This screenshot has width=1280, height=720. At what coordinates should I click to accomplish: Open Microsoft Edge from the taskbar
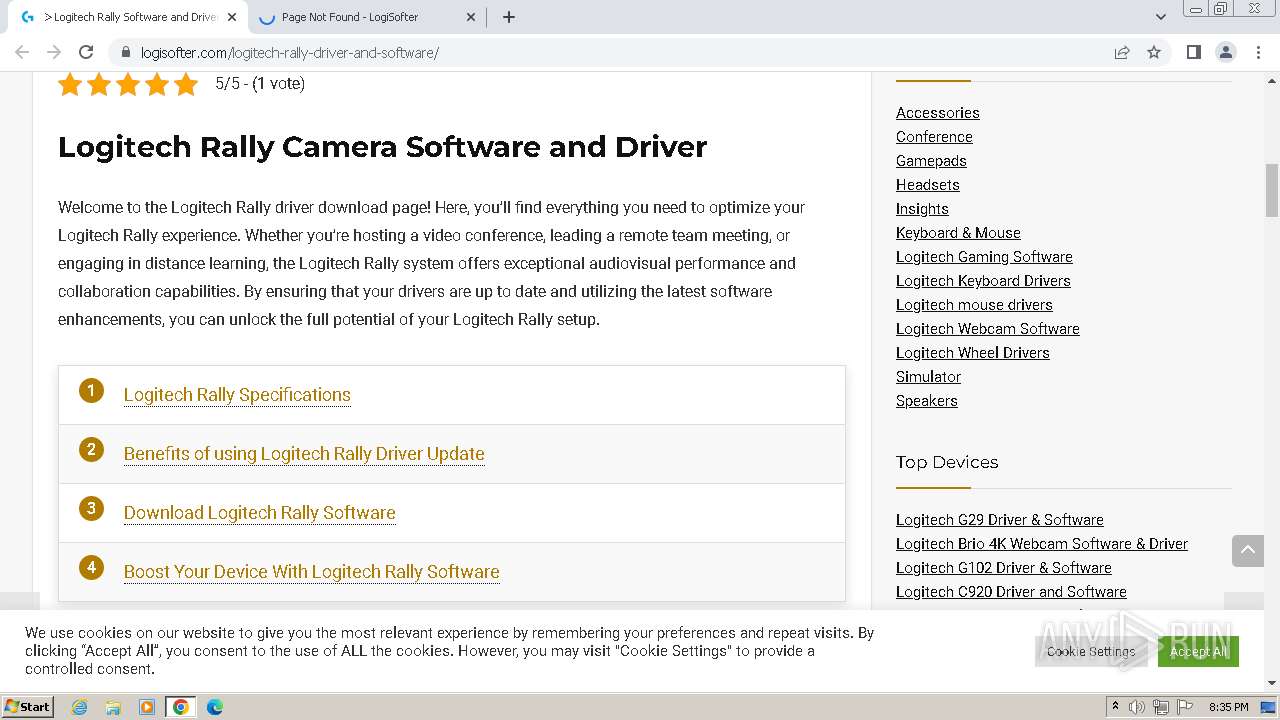click(215, 707)
